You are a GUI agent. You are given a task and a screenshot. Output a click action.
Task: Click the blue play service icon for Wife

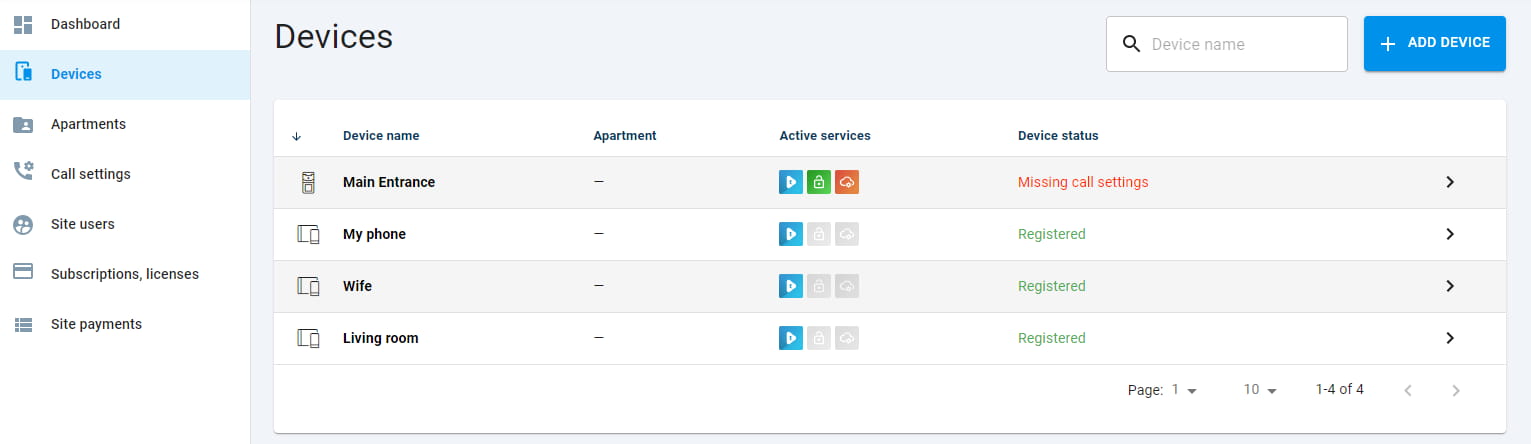[791, 286]
